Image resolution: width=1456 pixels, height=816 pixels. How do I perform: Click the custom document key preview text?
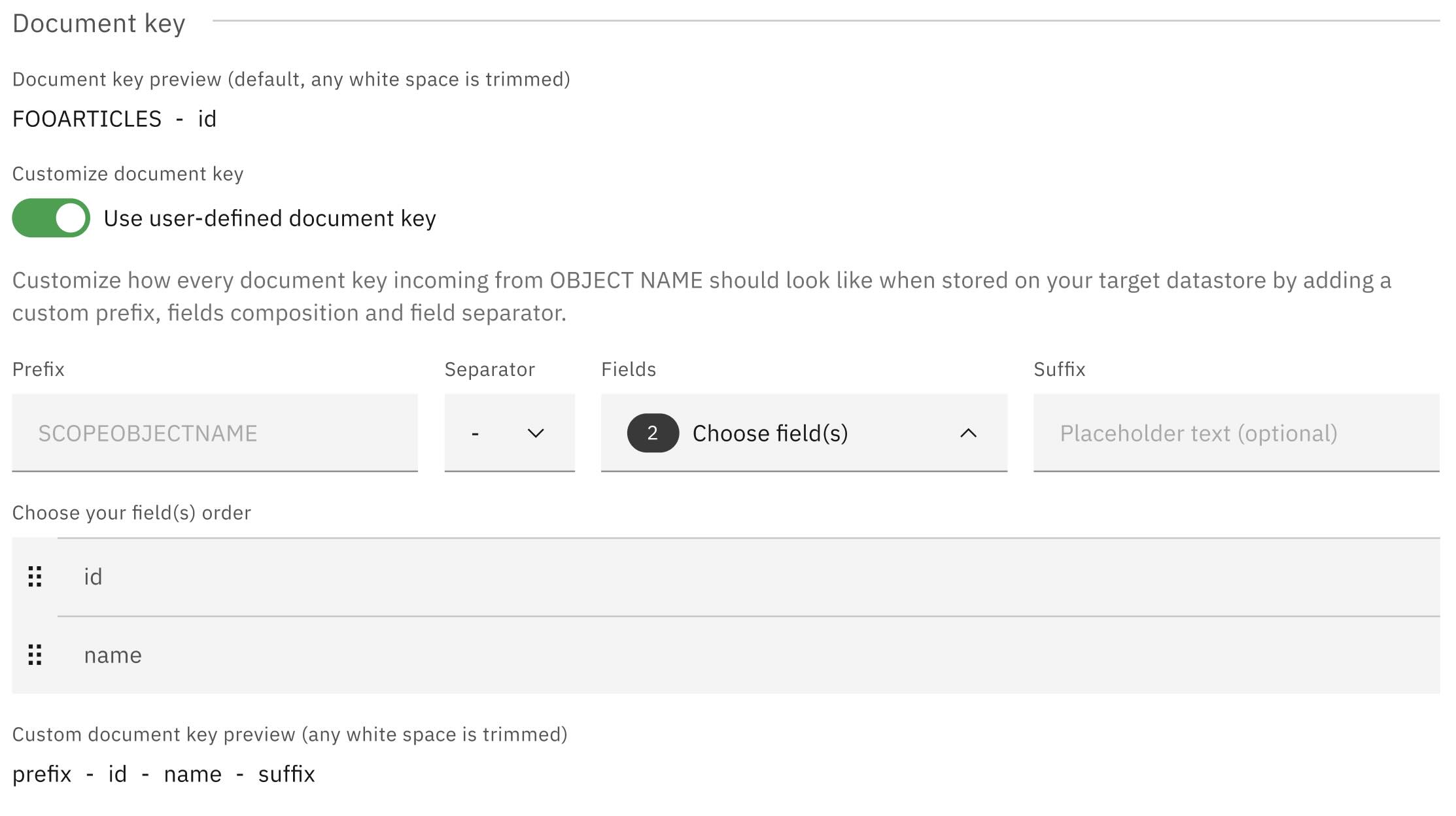[x=164, y=774]
